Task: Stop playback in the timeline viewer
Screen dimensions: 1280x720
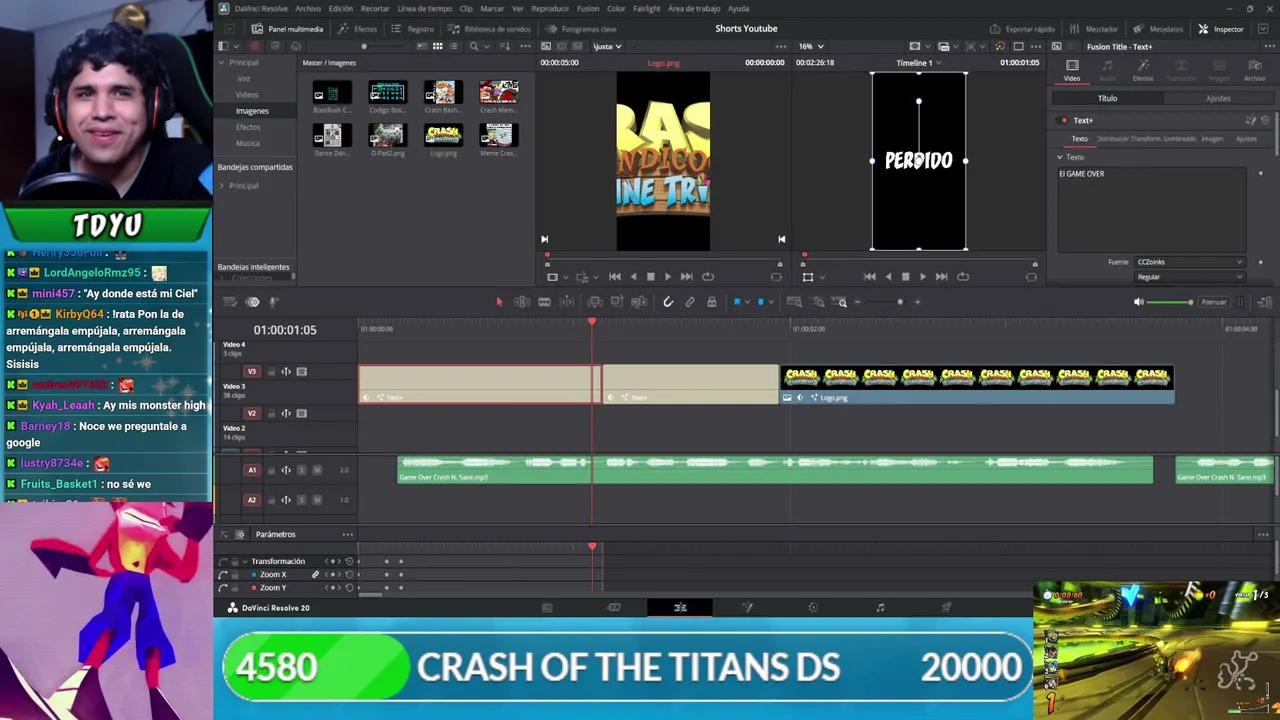Action: click(905, 277)
